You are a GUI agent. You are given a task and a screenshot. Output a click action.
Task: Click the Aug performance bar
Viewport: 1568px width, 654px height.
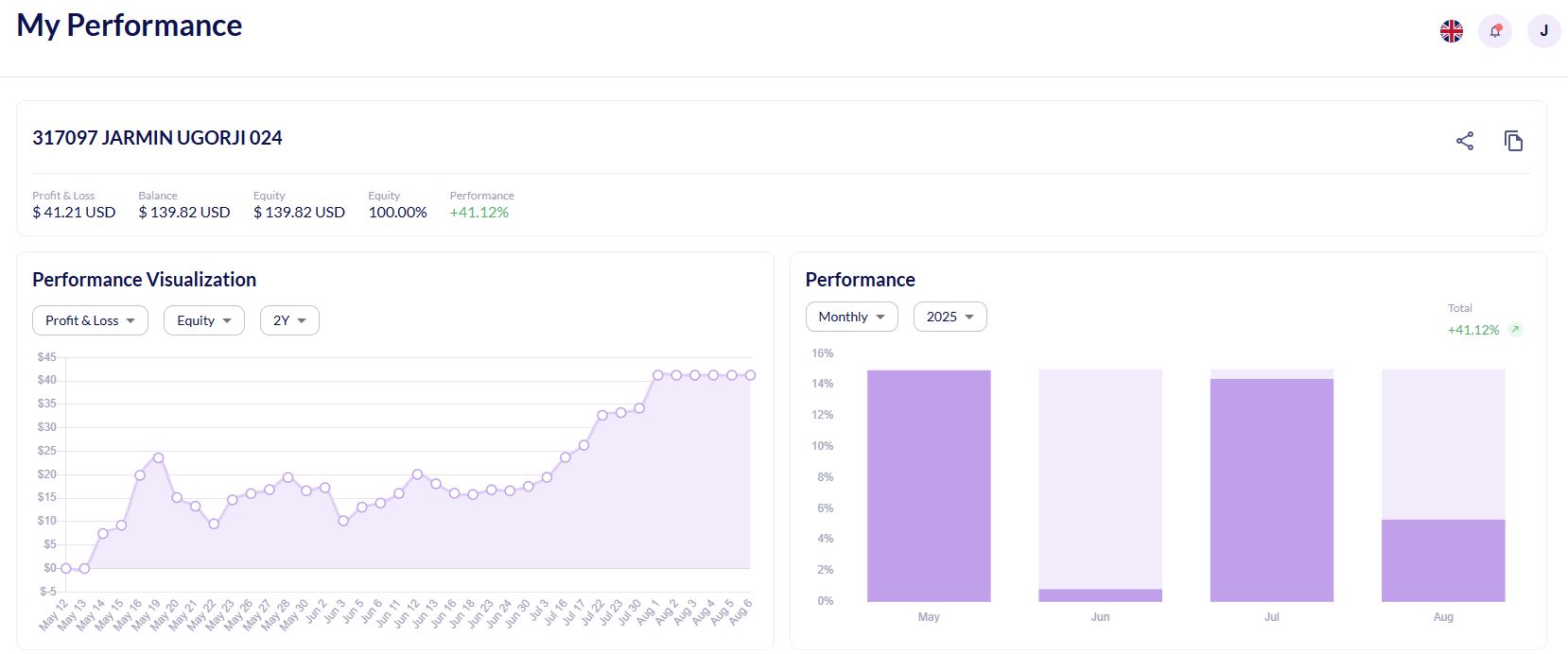pos(1443,560)
